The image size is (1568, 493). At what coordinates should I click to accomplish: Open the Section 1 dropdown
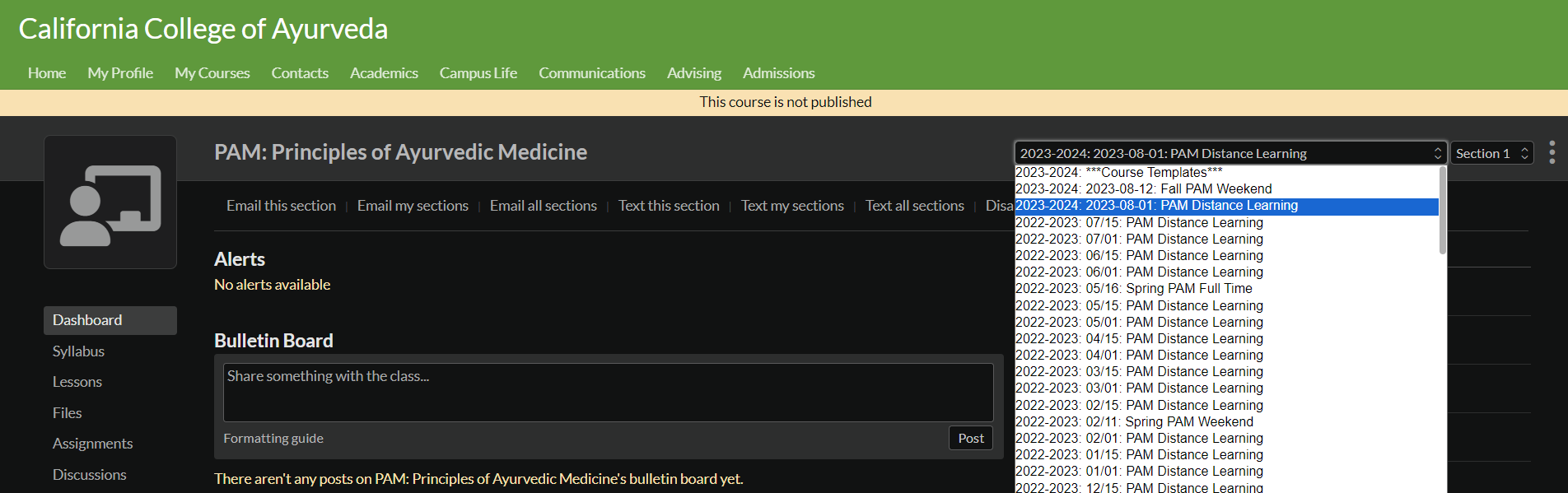pyautogui.click(x=1491, y=153)
